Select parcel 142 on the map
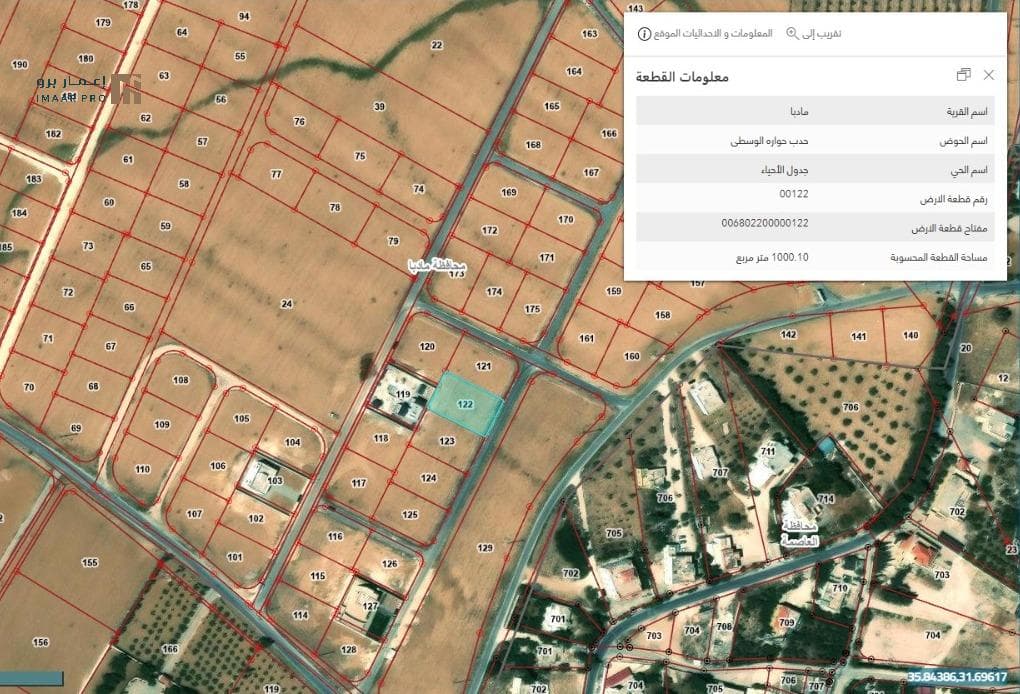Screen dimensions: 1020x694 [x=788, y=334]
